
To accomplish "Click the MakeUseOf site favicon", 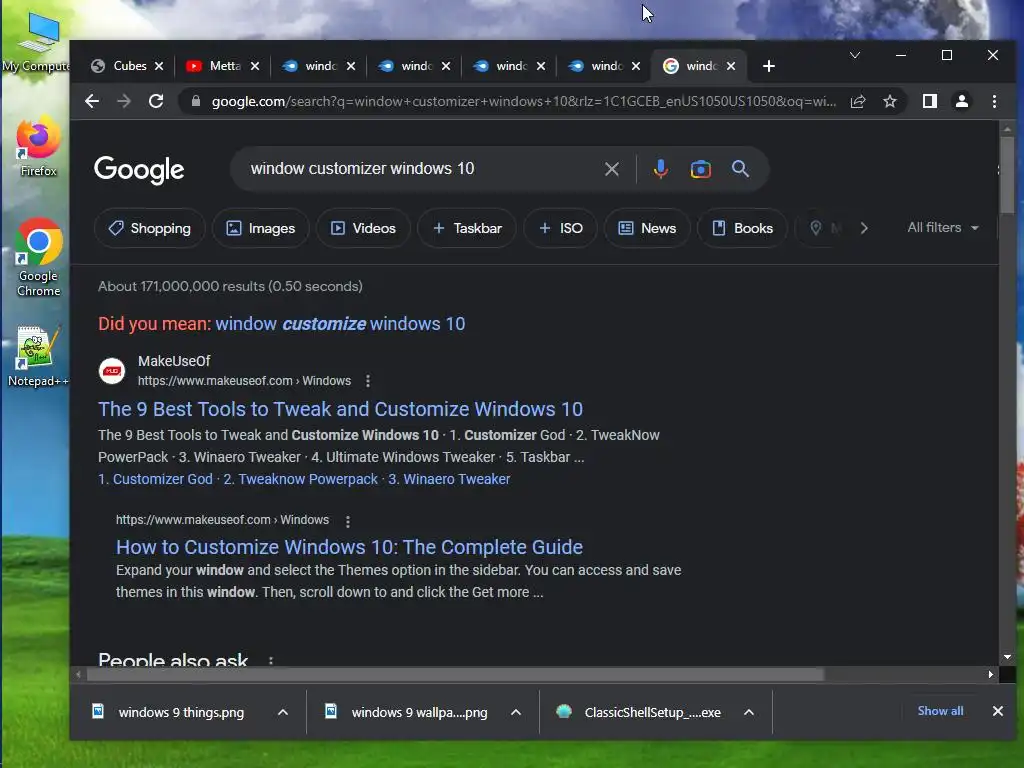I will tap(112, 371).
